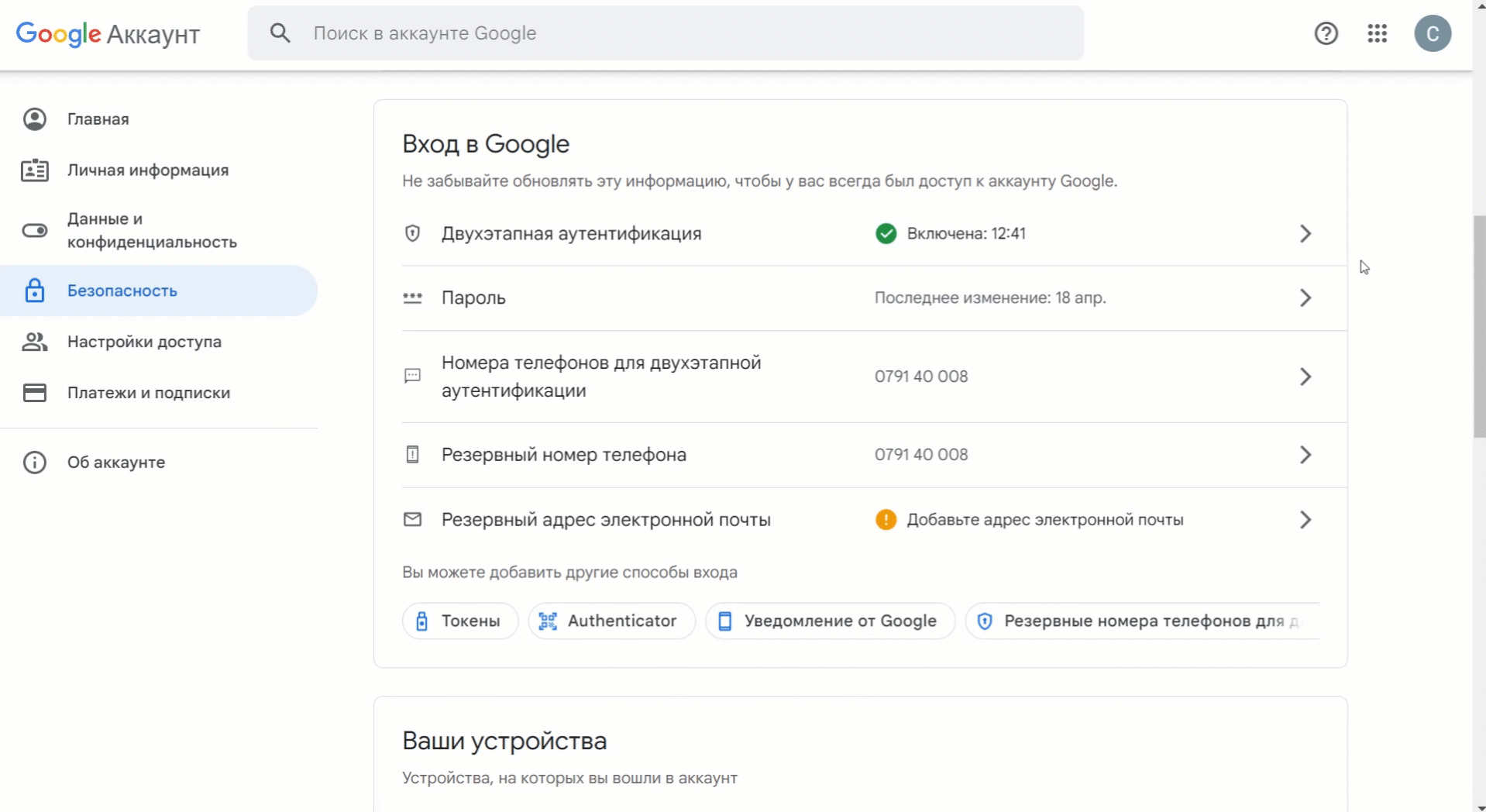Image resolution: width=1486 pixels, height=812 pixels.
Task: Open Пароль settings via chevron
Action: click(x=1305, y=298)
